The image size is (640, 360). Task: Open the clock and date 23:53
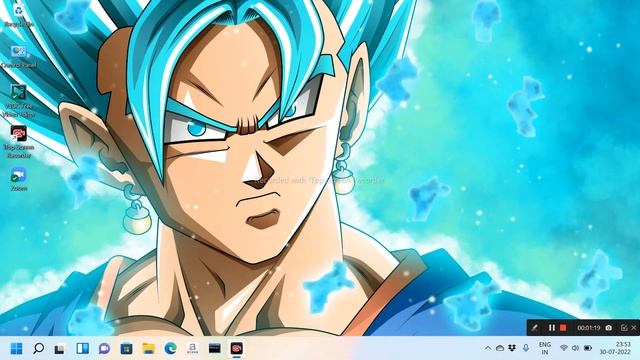coord(615,348)
